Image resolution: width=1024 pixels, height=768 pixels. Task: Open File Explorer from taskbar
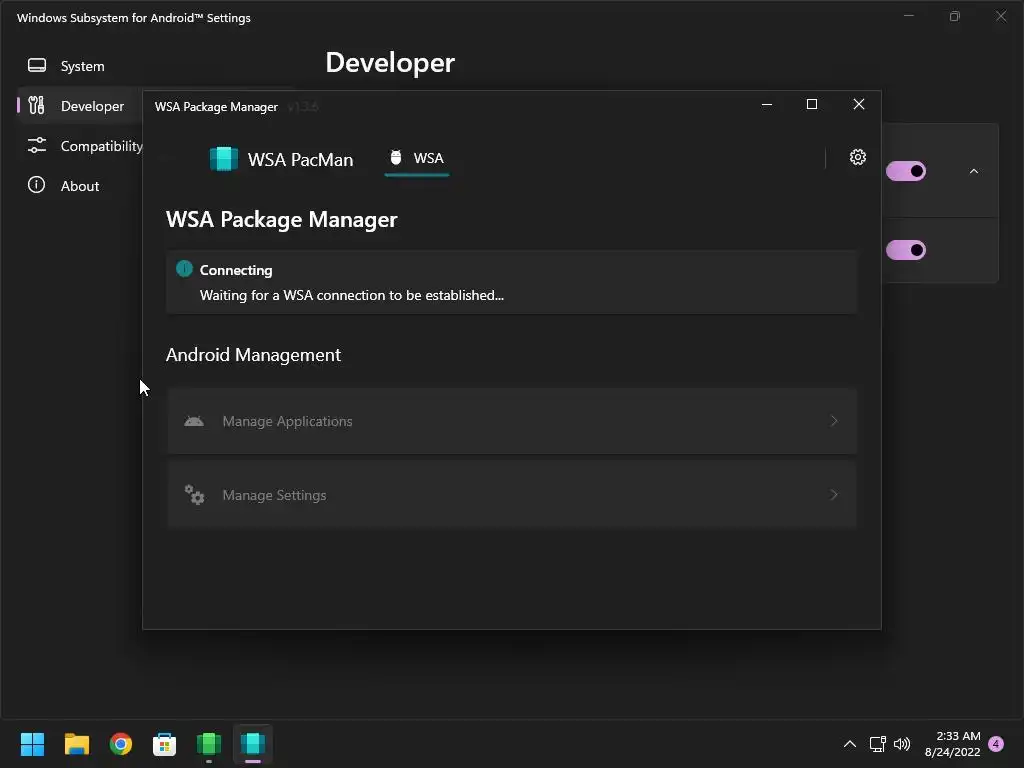pos(77,744)
